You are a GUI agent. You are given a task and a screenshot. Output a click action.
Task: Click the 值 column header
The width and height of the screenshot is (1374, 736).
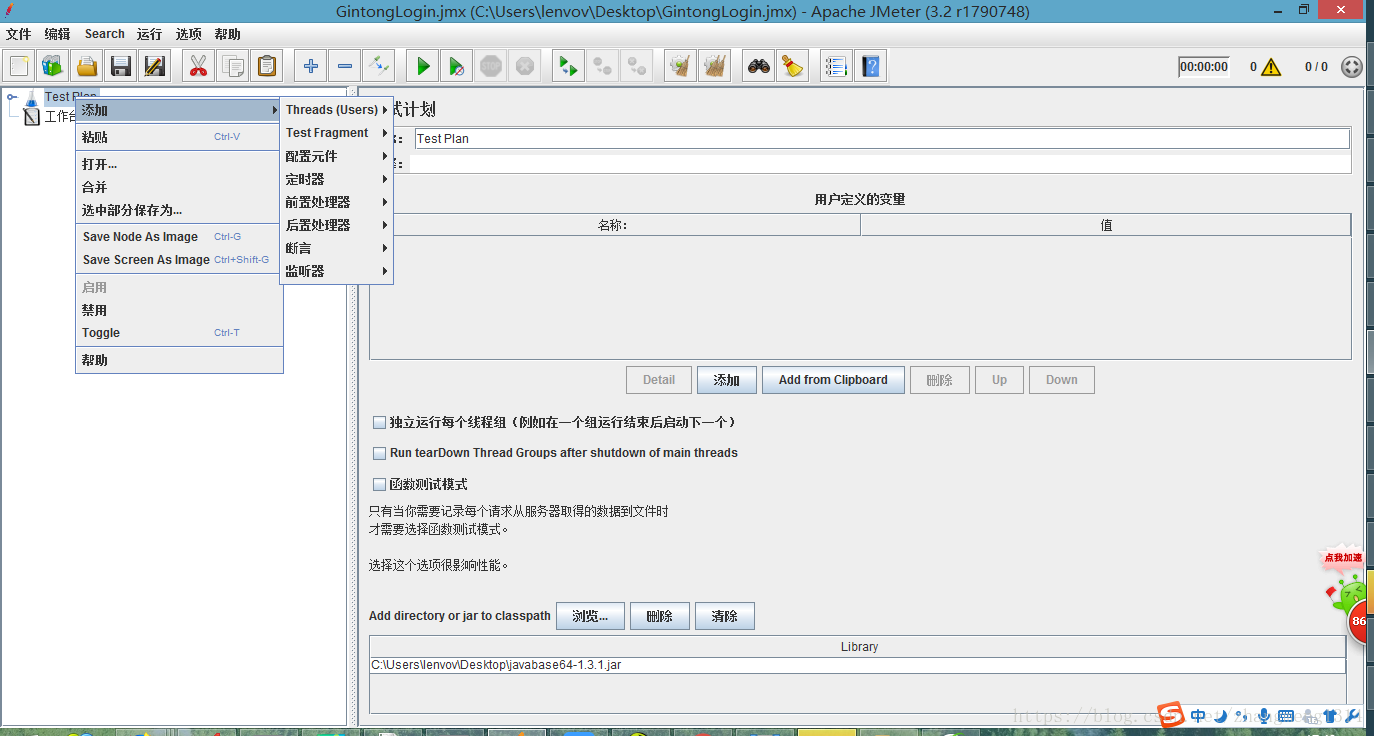(1106, 225)
